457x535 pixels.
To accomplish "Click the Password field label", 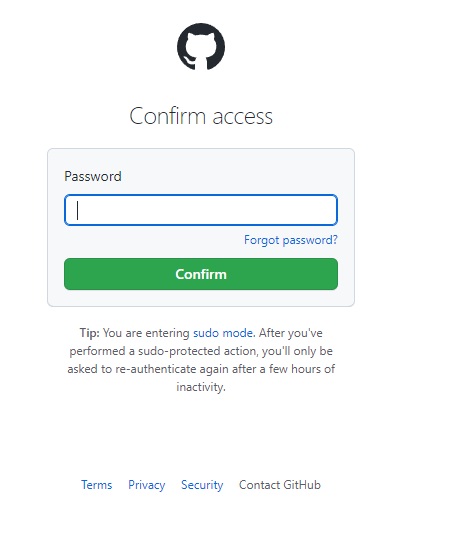I will pyautogui.click(x=93, y=177).
